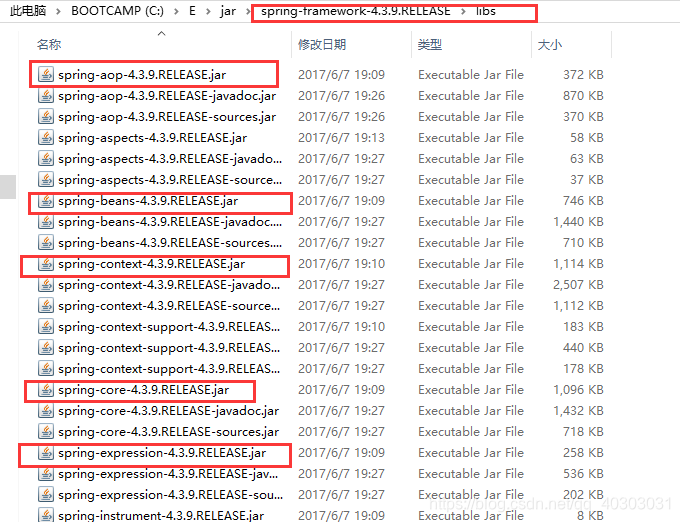Select file spring-core-4.3.9.RELEASE-sources.jar
The image size is (680, 522).
click(169, 432)
